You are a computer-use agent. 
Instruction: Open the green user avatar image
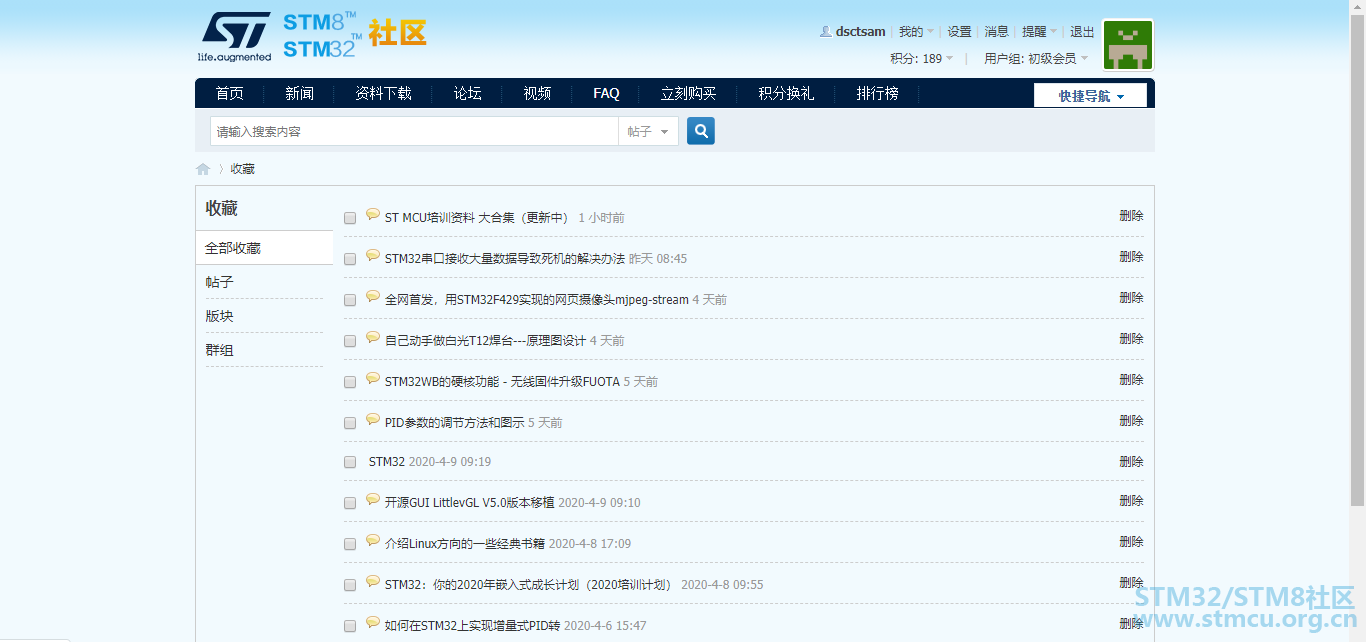(x=1128, y=45)
